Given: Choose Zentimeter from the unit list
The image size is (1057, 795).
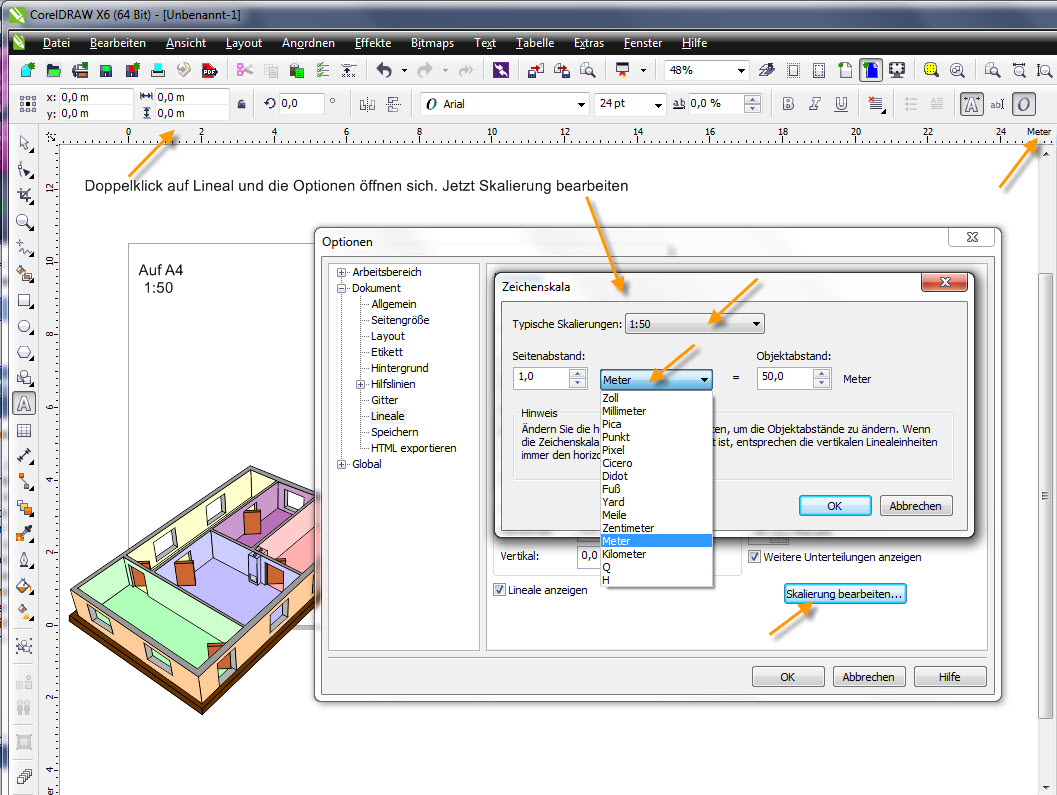Looking at the screenshot, I should [x=656, y=528].
